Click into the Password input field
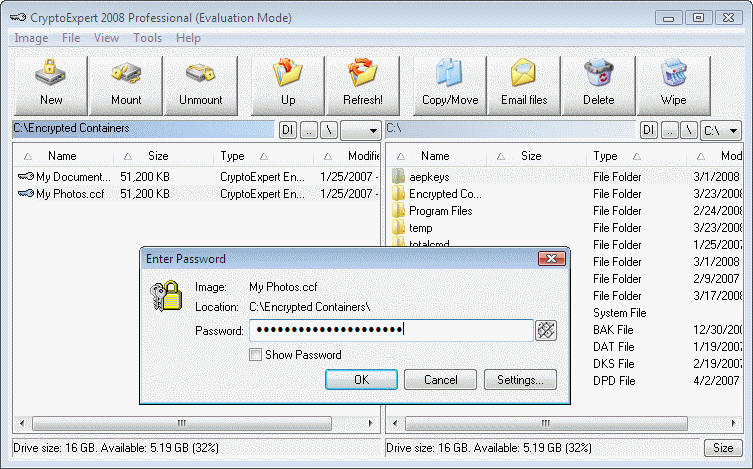 (390, 330)
